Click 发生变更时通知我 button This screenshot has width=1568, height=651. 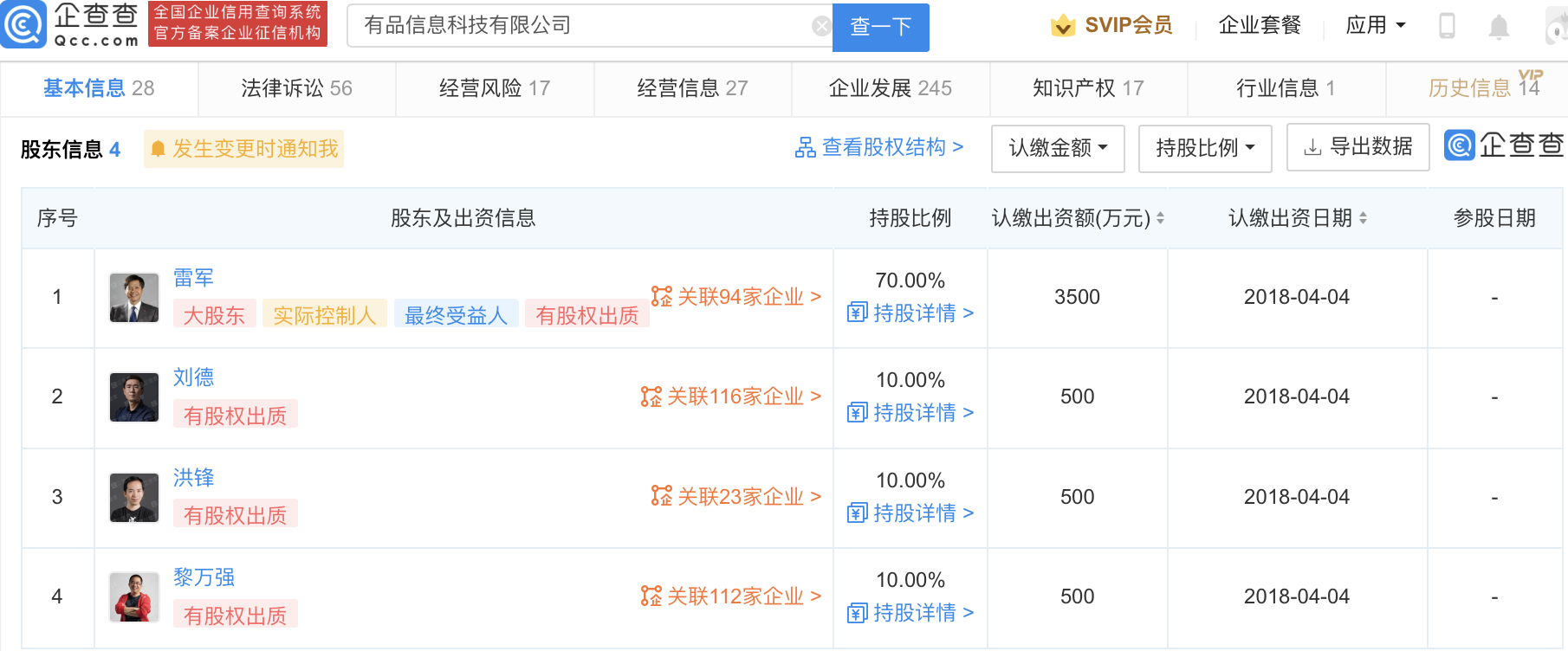pos(244,149)
